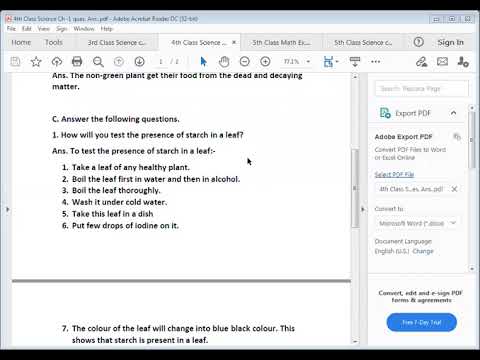Click the selected file name field

point(412,189)
